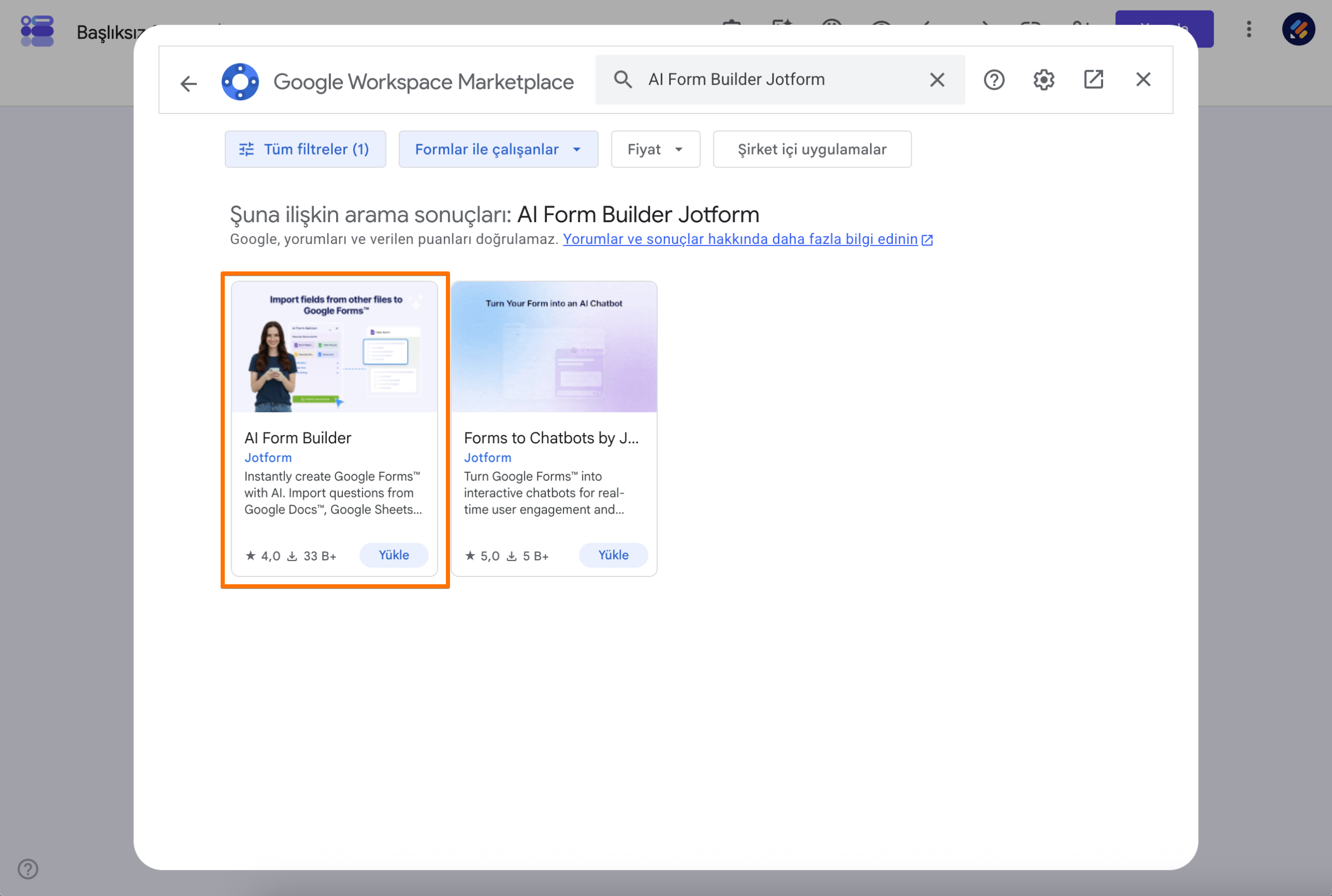
Task: Click the AI Form Builder description text
Action: coord(333,493)
